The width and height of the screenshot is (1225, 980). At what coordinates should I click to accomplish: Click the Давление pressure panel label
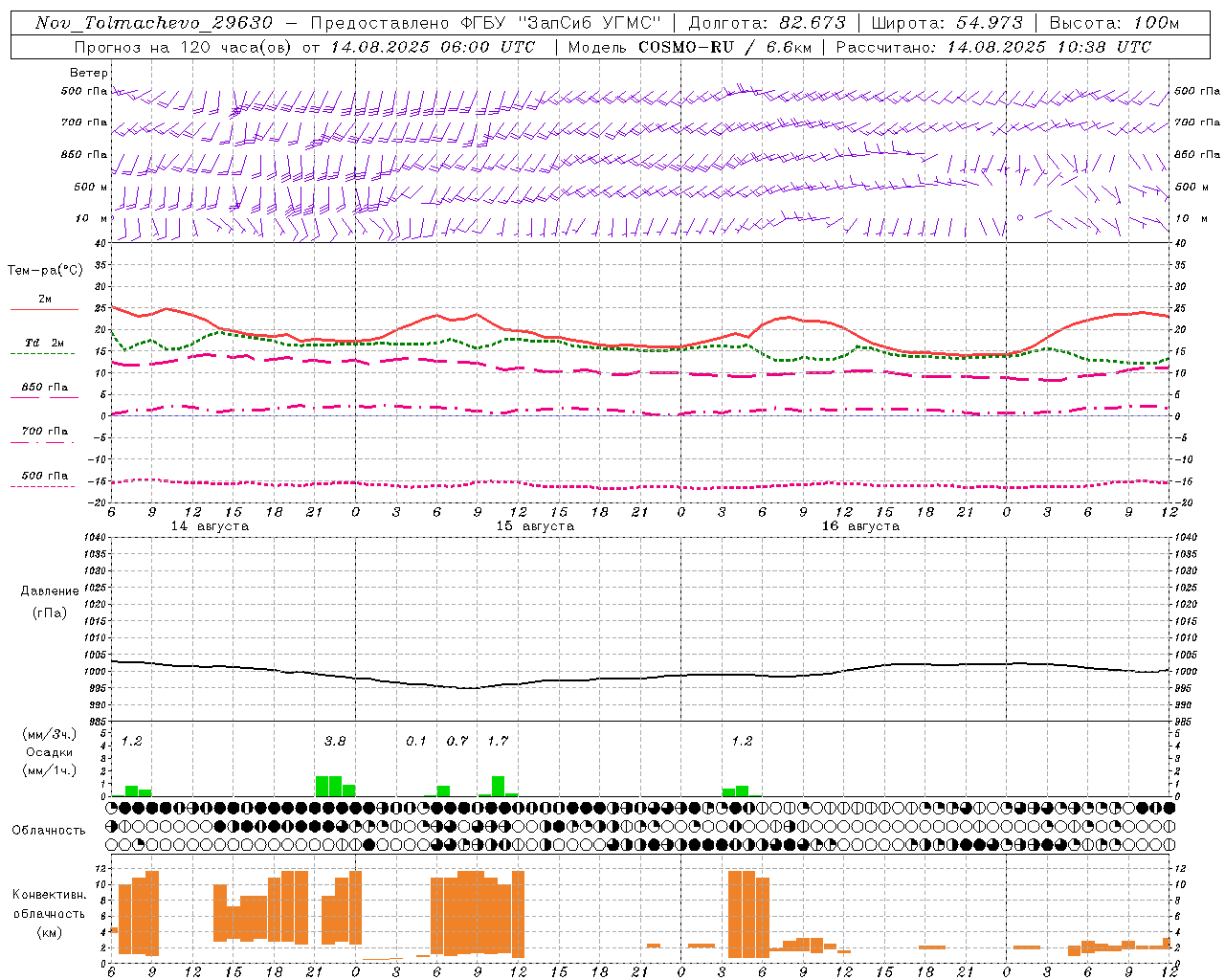[50, 591]
